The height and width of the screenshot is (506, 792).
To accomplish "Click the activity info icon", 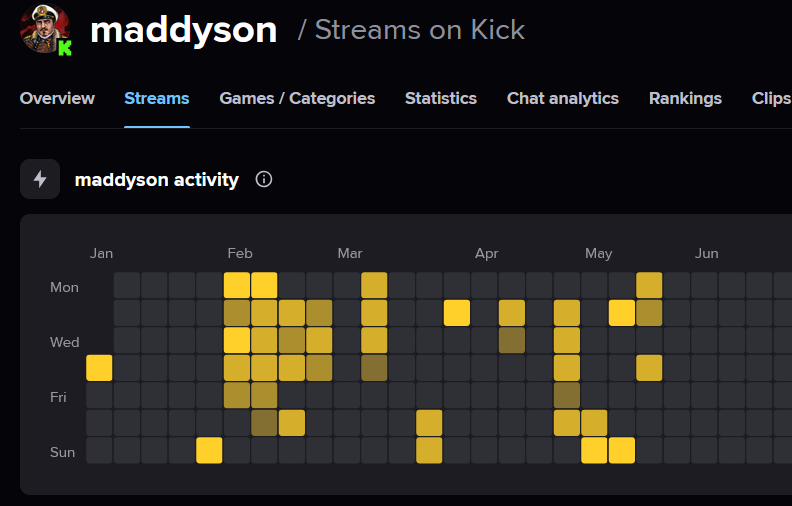I will (264, 179).
